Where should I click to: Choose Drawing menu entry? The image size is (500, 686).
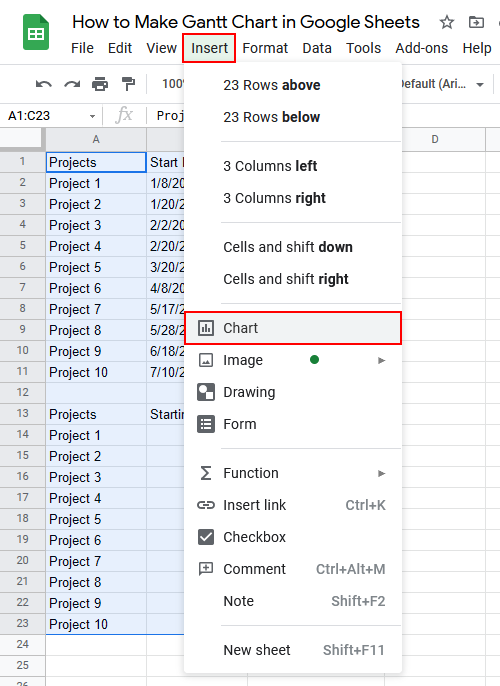pos(293,392)
